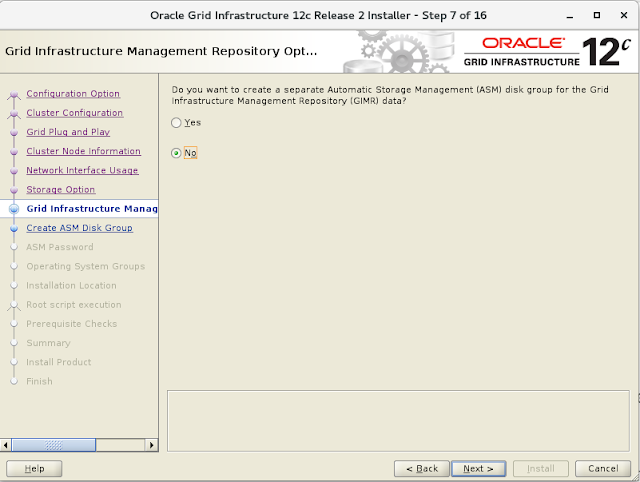The height and width of the screenshot is (482, 640).
Task: Click the Finish step label
Action: pyautogui.click(x=40, y=381)
